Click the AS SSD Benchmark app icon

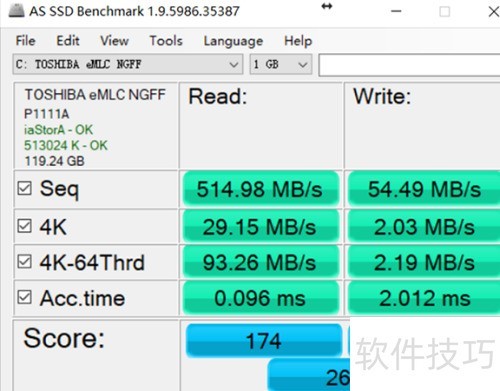[16, 10]
